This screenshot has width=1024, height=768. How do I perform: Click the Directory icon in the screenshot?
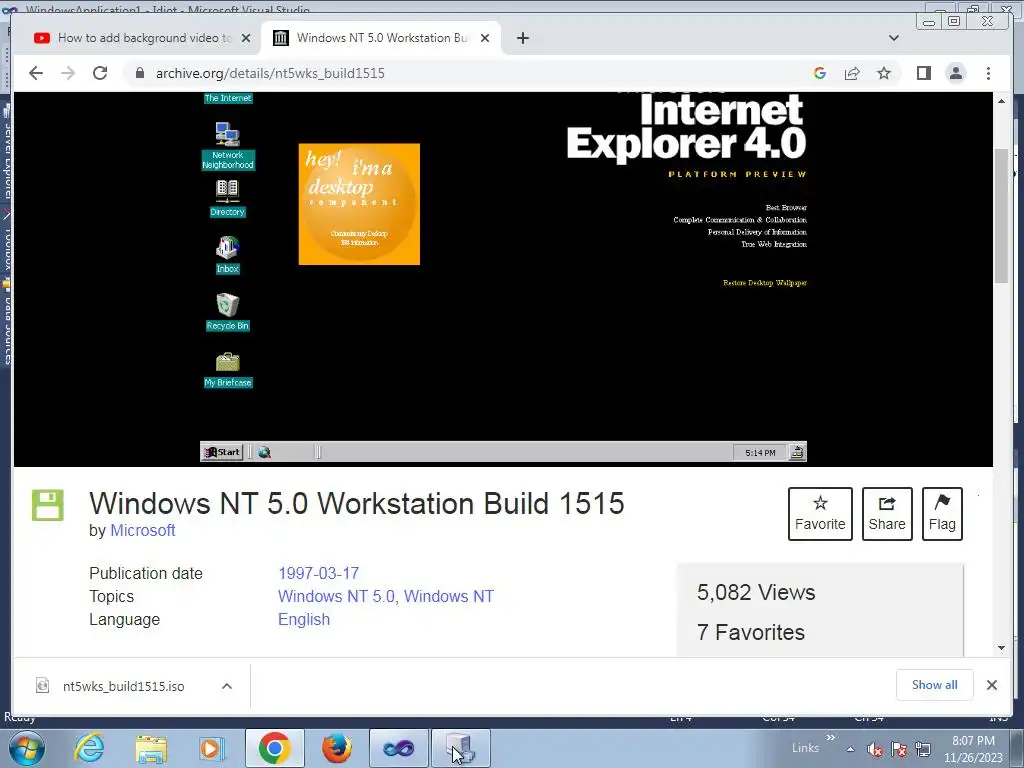click(x=227, y=198)
